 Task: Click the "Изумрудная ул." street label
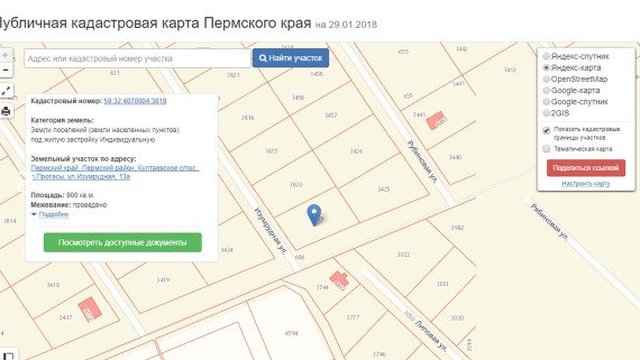pos(270,231)
